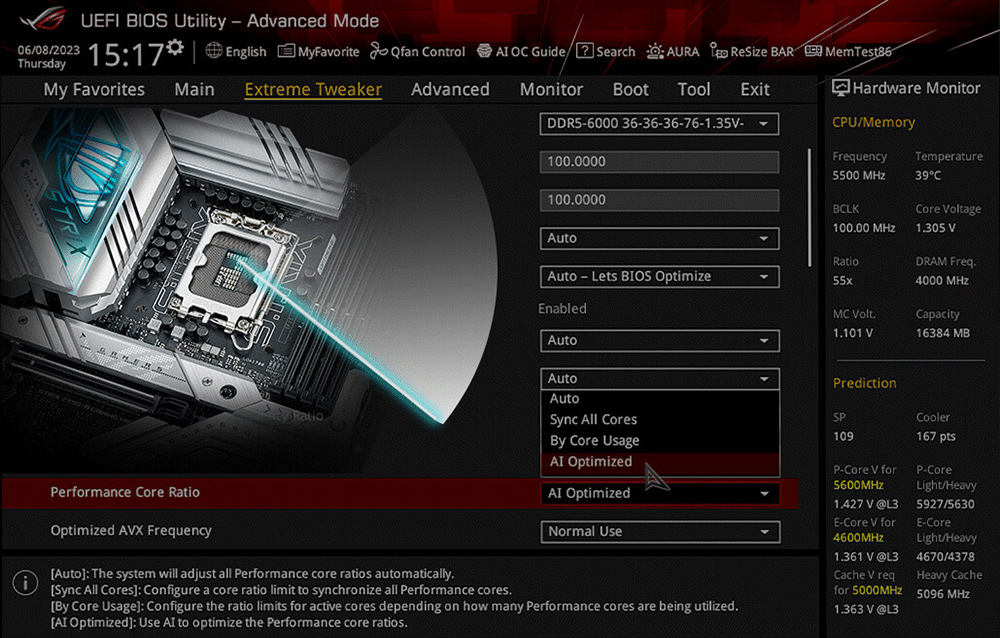Click the 5000MHz cache value
The image size is (1000, 638).
pos(877,590)
